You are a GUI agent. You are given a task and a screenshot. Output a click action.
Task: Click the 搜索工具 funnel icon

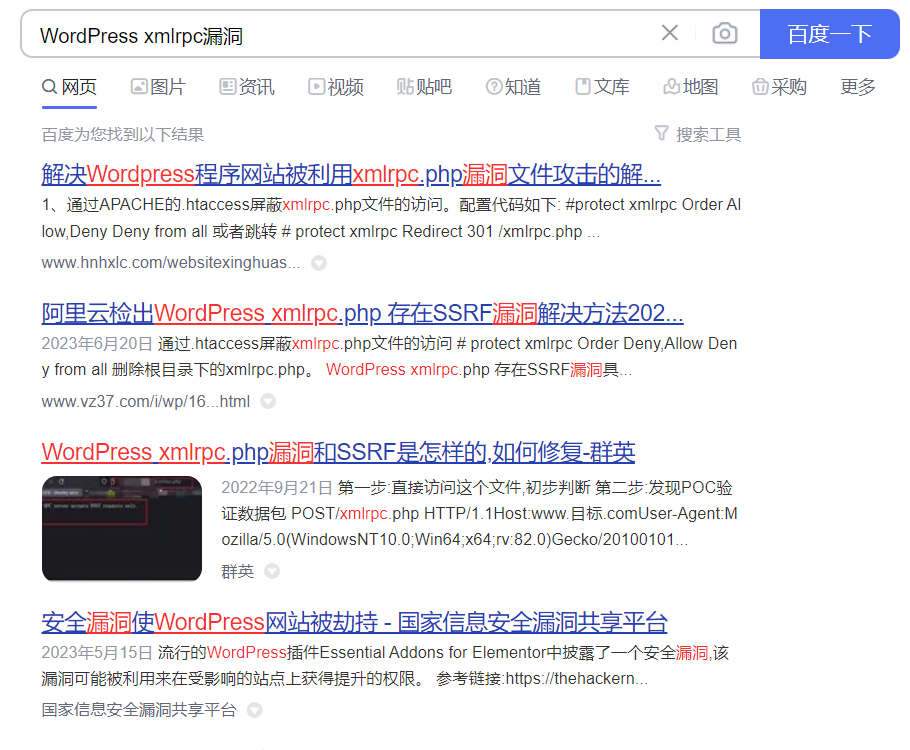(x=661, y=134)
